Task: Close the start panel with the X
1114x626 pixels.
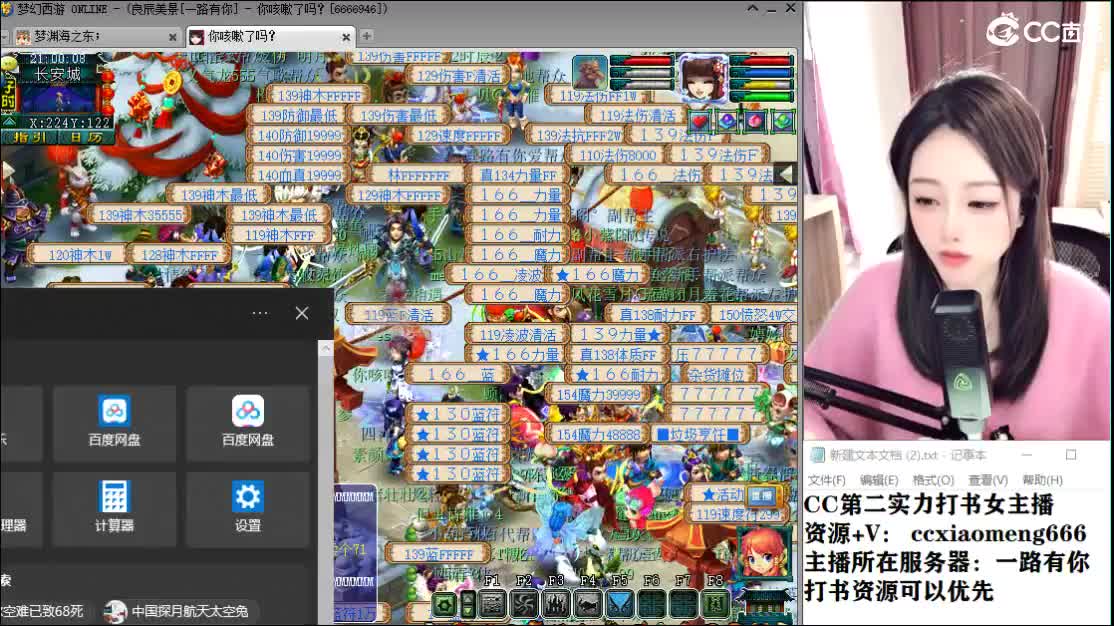Action: pyautogui.click(x=302, y=313)
